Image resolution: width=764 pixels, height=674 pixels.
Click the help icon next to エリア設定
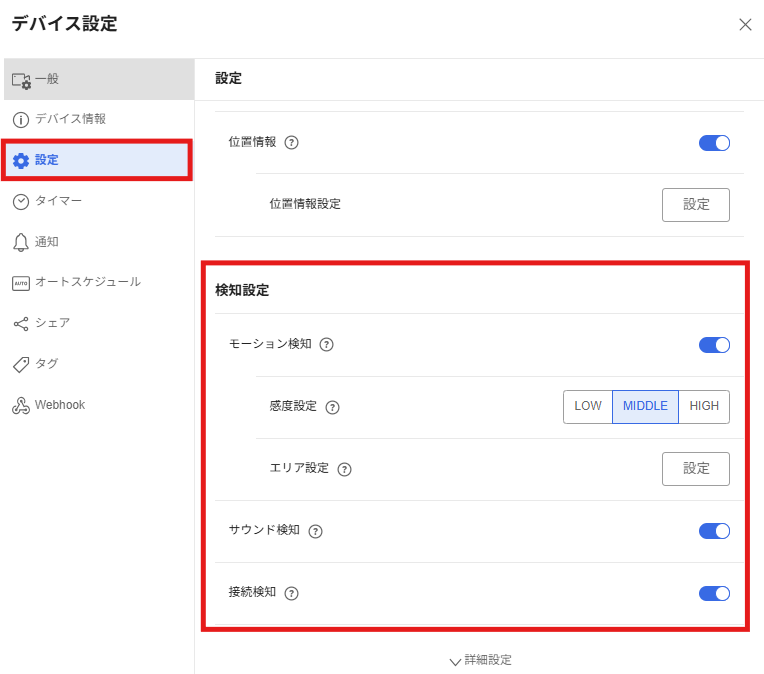point(345,469)
